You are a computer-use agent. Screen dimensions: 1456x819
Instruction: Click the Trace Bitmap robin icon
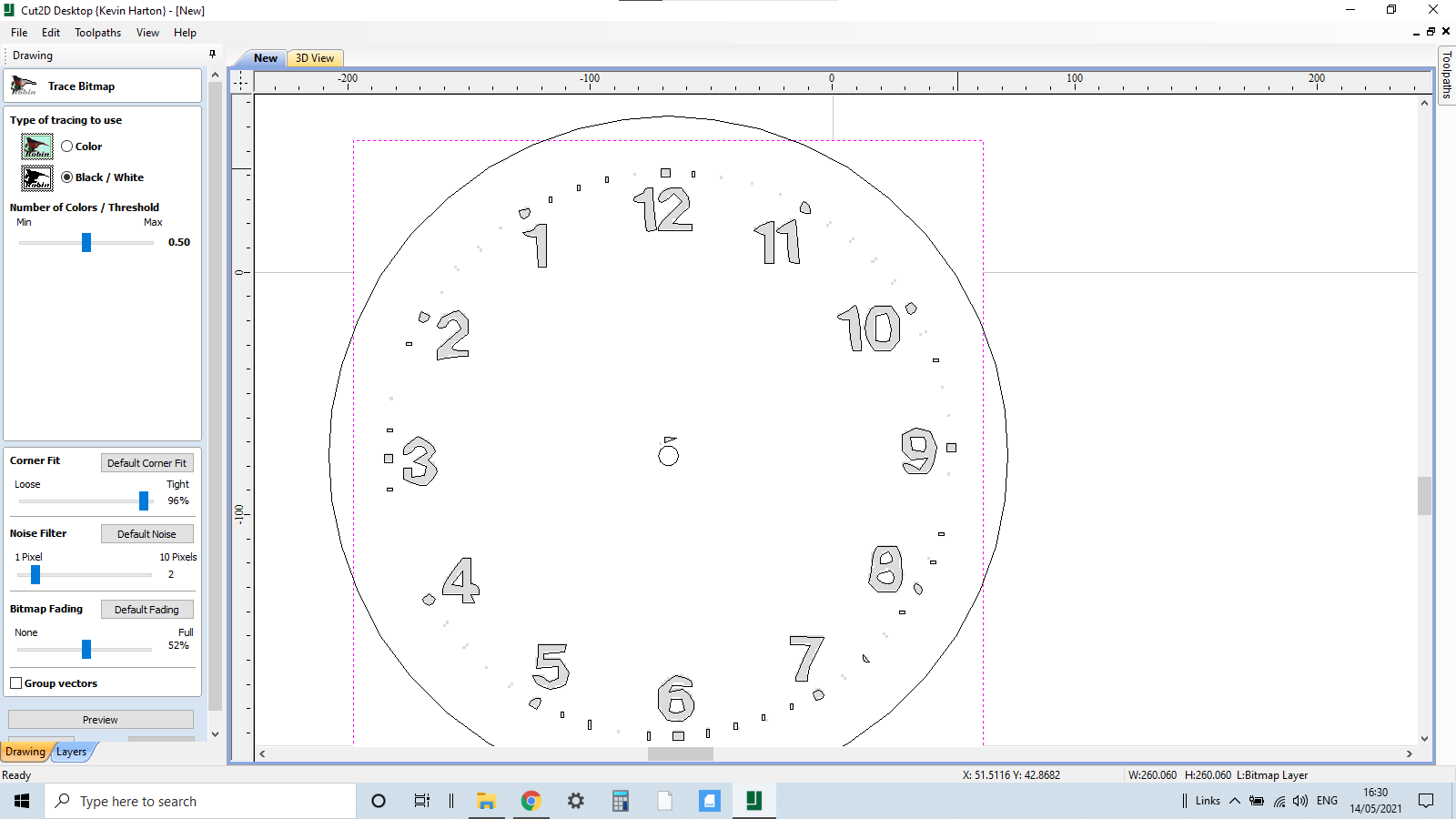[25, 86]
